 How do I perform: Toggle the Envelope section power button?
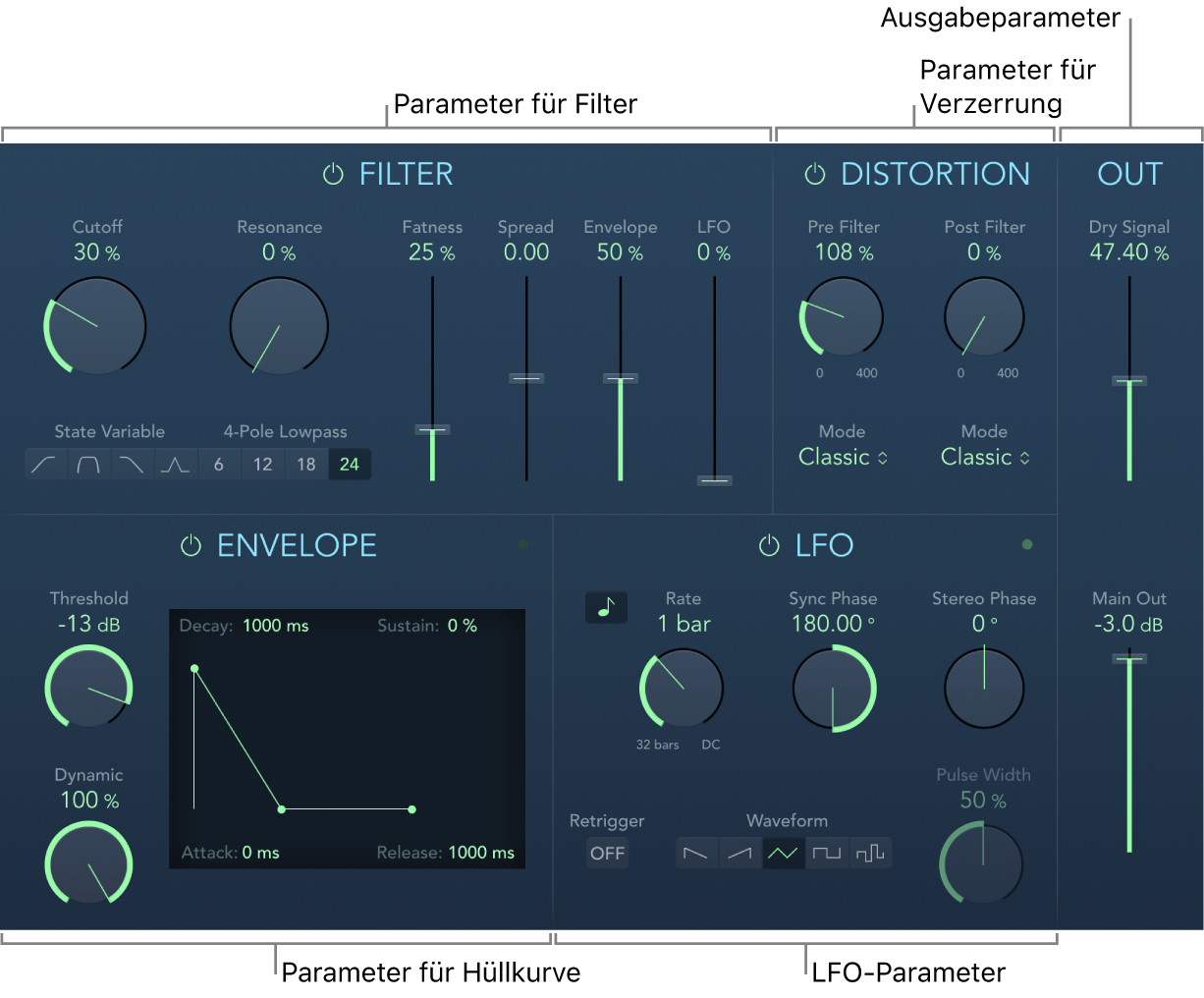click(191, 546)
